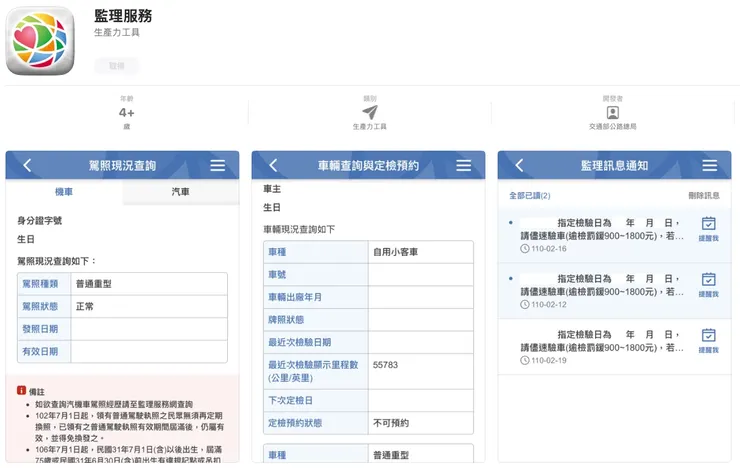740x468 pixels.
Task: Click the 駕照現況查詢 header title
Action: [122, 166]
